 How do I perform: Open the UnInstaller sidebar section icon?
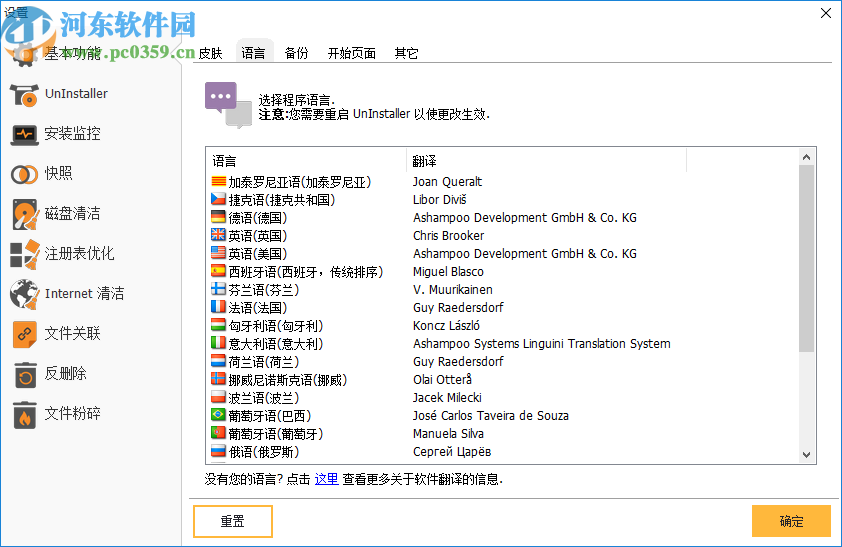click(24, 94)
